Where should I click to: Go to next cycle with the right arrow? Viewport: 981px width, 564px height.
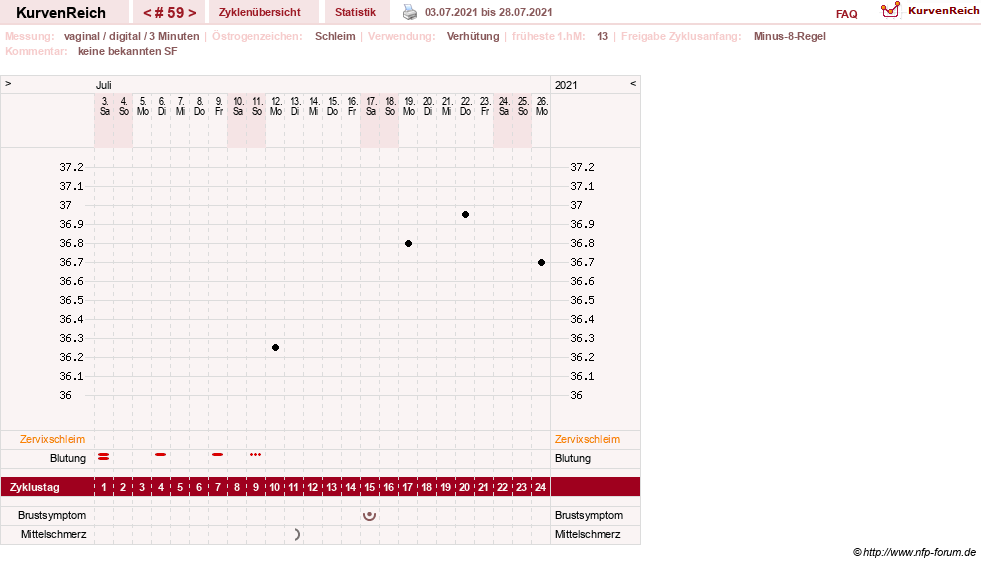pos(192,13)
